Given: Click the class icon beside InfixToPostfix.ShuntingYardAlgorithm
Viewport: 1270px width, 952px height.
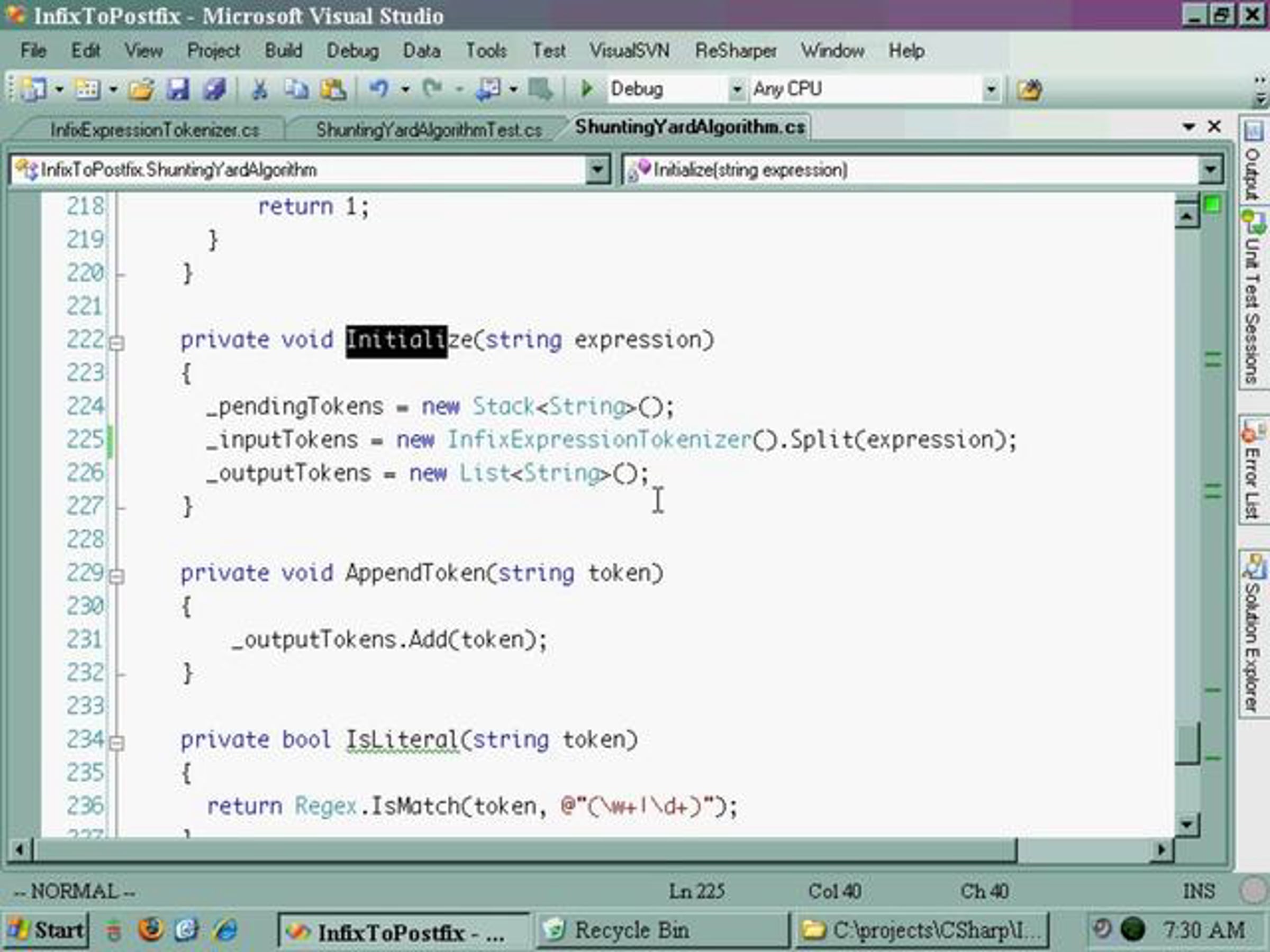Looking at the screenshot, I should click(x=26, y=170).
